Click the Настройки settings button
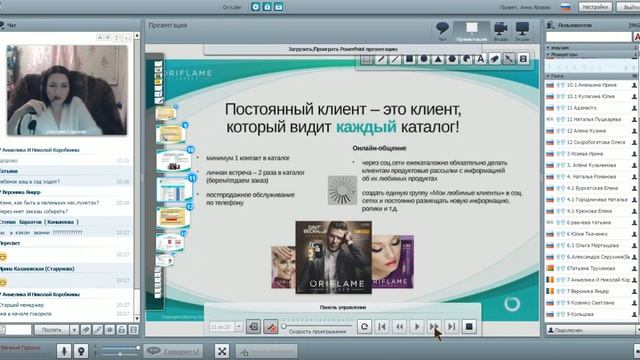 [x=595, y=7]
